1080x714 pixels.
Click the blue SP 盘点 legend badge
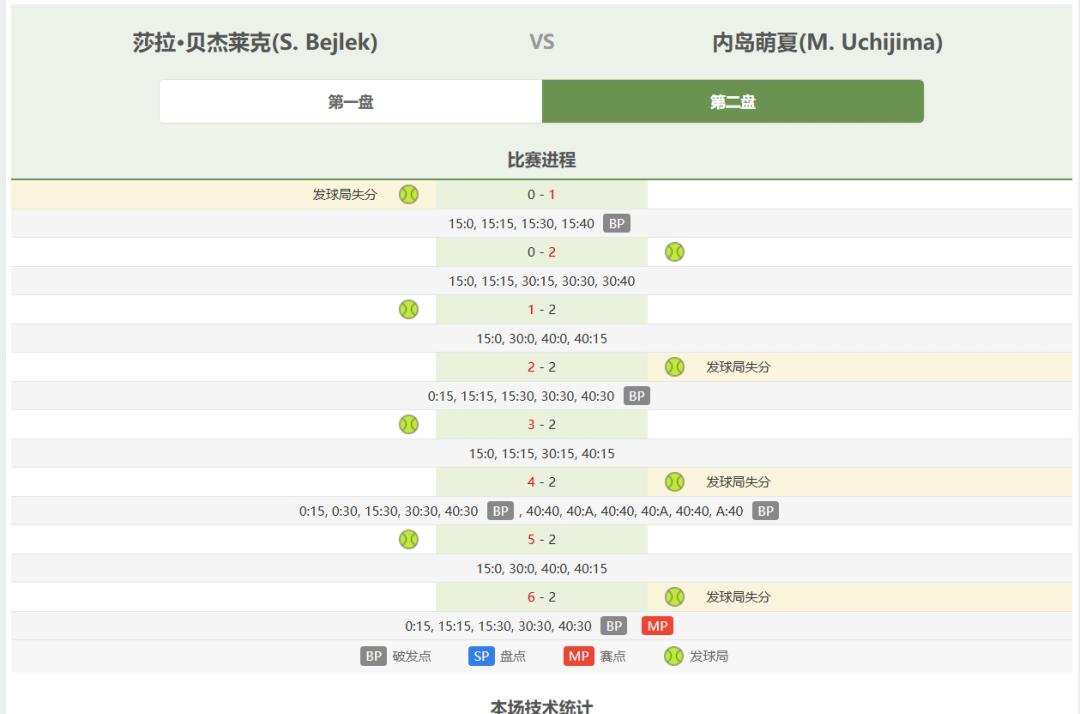coord(481,656)
